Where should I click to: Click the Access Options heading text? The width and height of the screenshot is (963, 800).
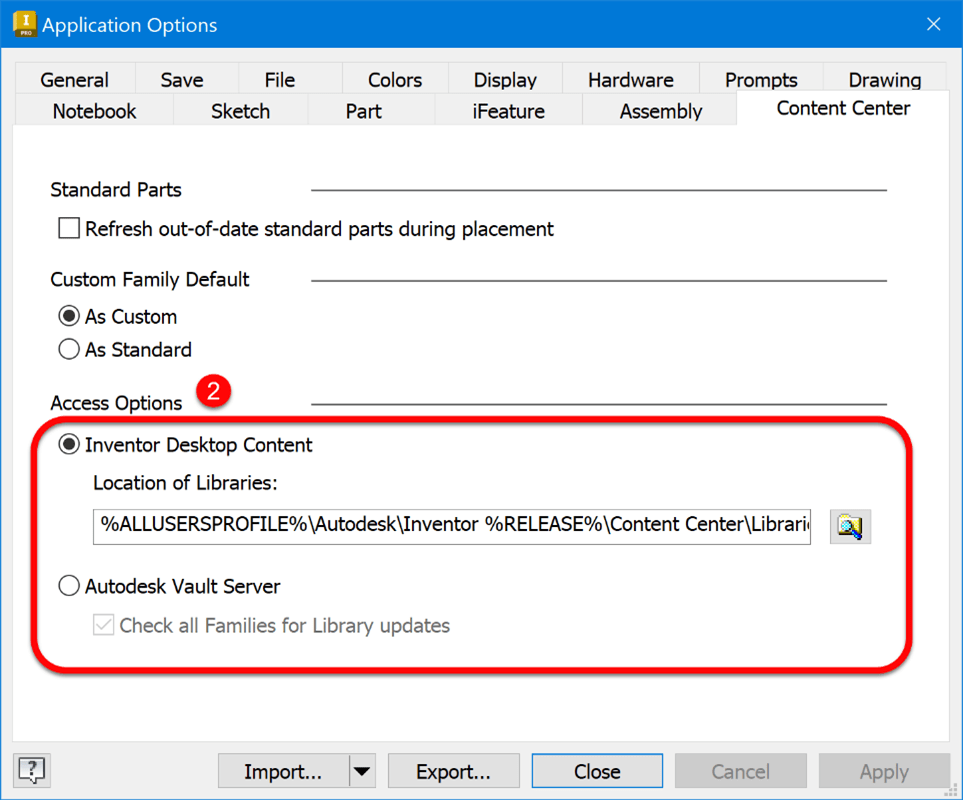point(116,403)
